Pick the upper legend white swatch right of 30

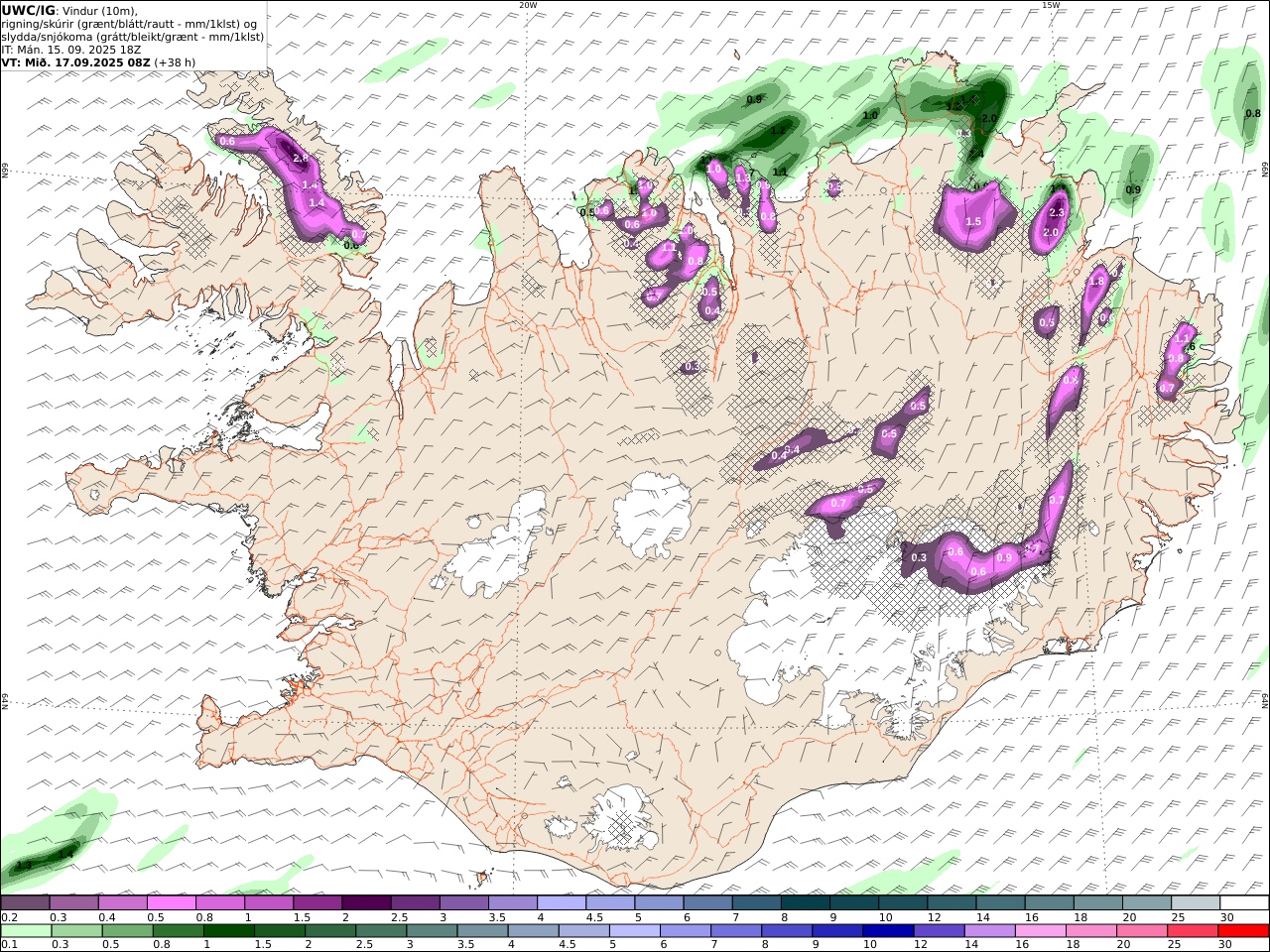point(1245,902)
